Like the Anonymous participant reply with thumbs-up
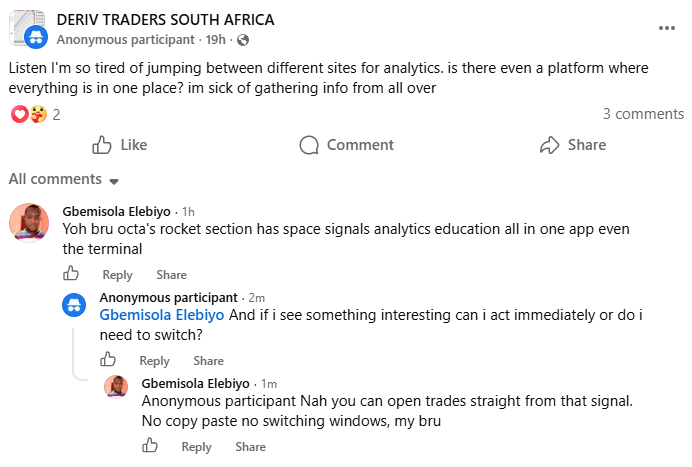 tap(108, 359)
